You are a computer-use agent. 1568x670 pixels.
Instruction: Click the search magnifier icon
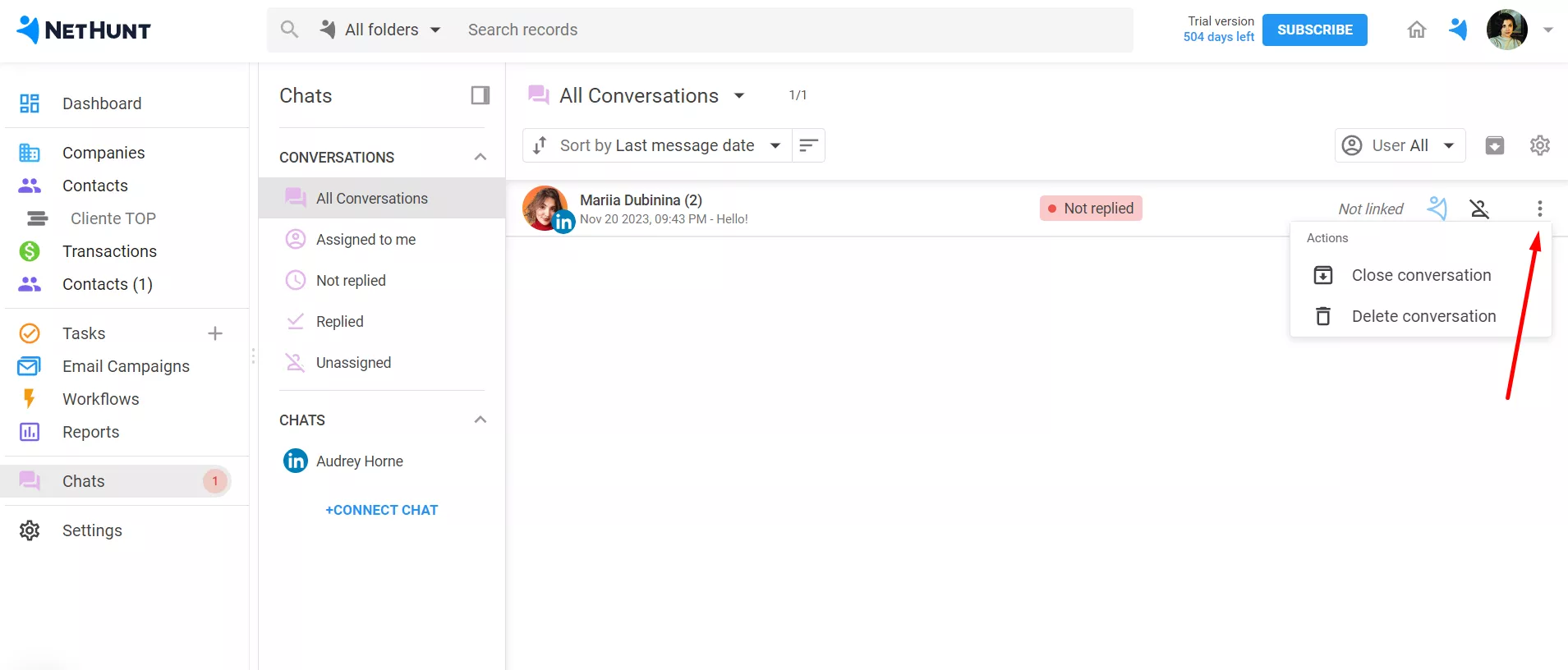point(289,30)
